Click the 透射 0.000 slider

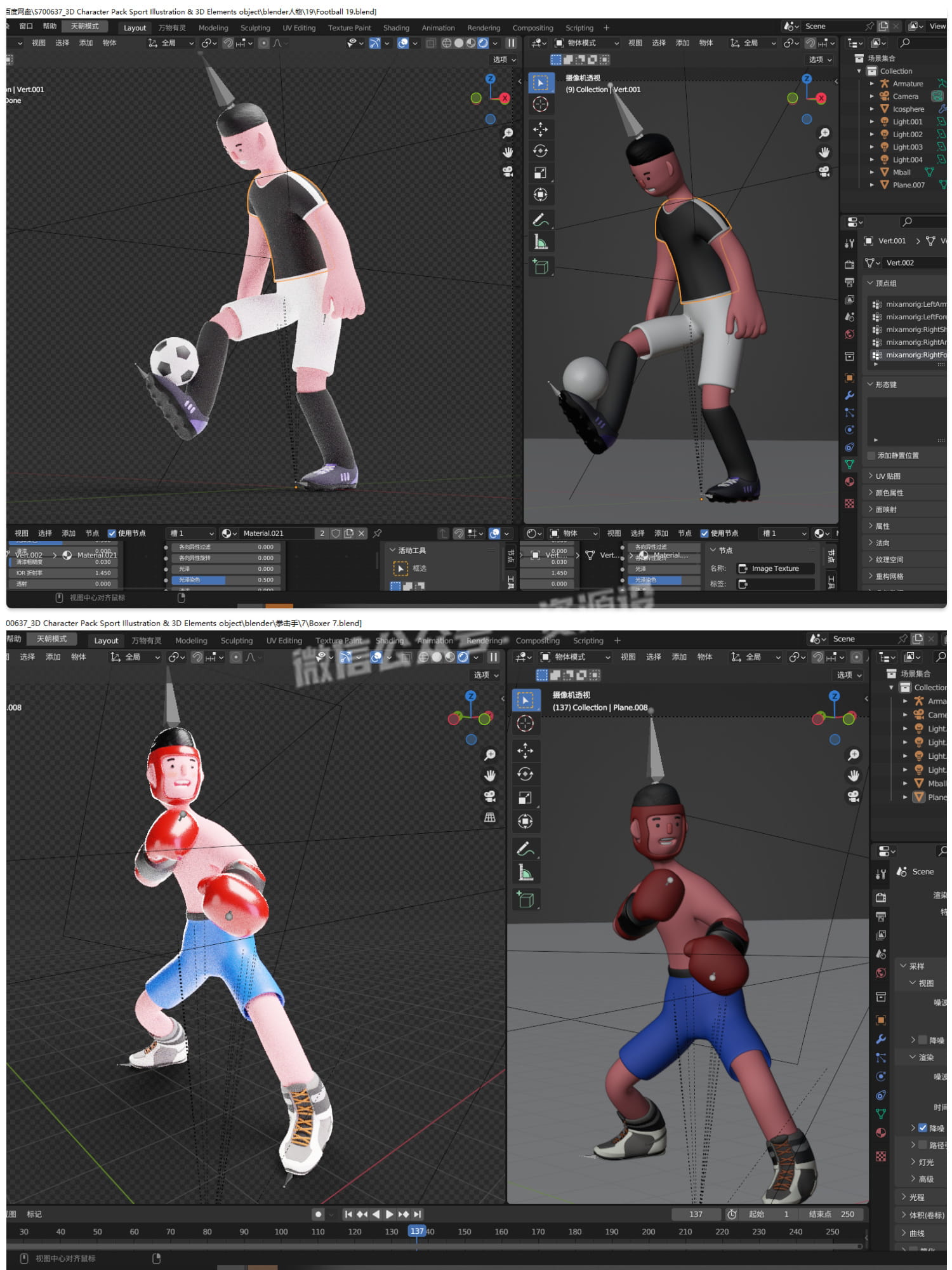click(x=63, y=584)
